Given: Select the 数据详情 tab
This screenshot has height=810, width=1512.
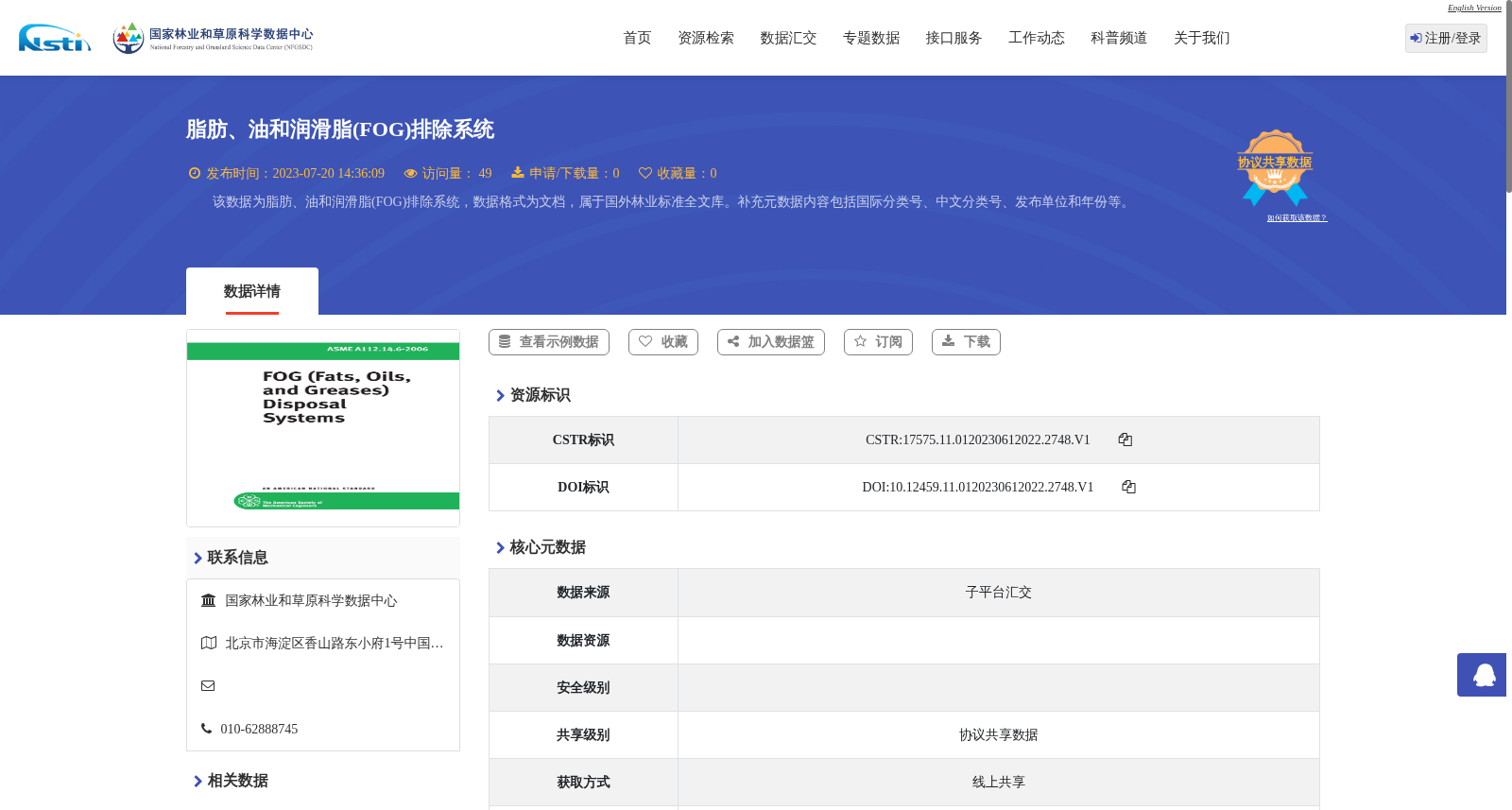Looking at the screenshot, I should pos(252,291).
